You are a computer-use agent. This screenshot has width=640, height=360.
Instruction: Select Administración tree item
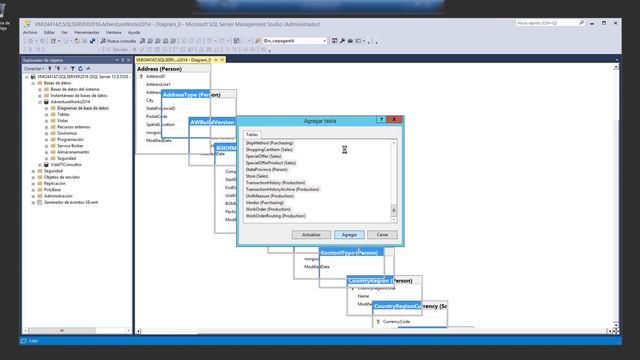58,196
